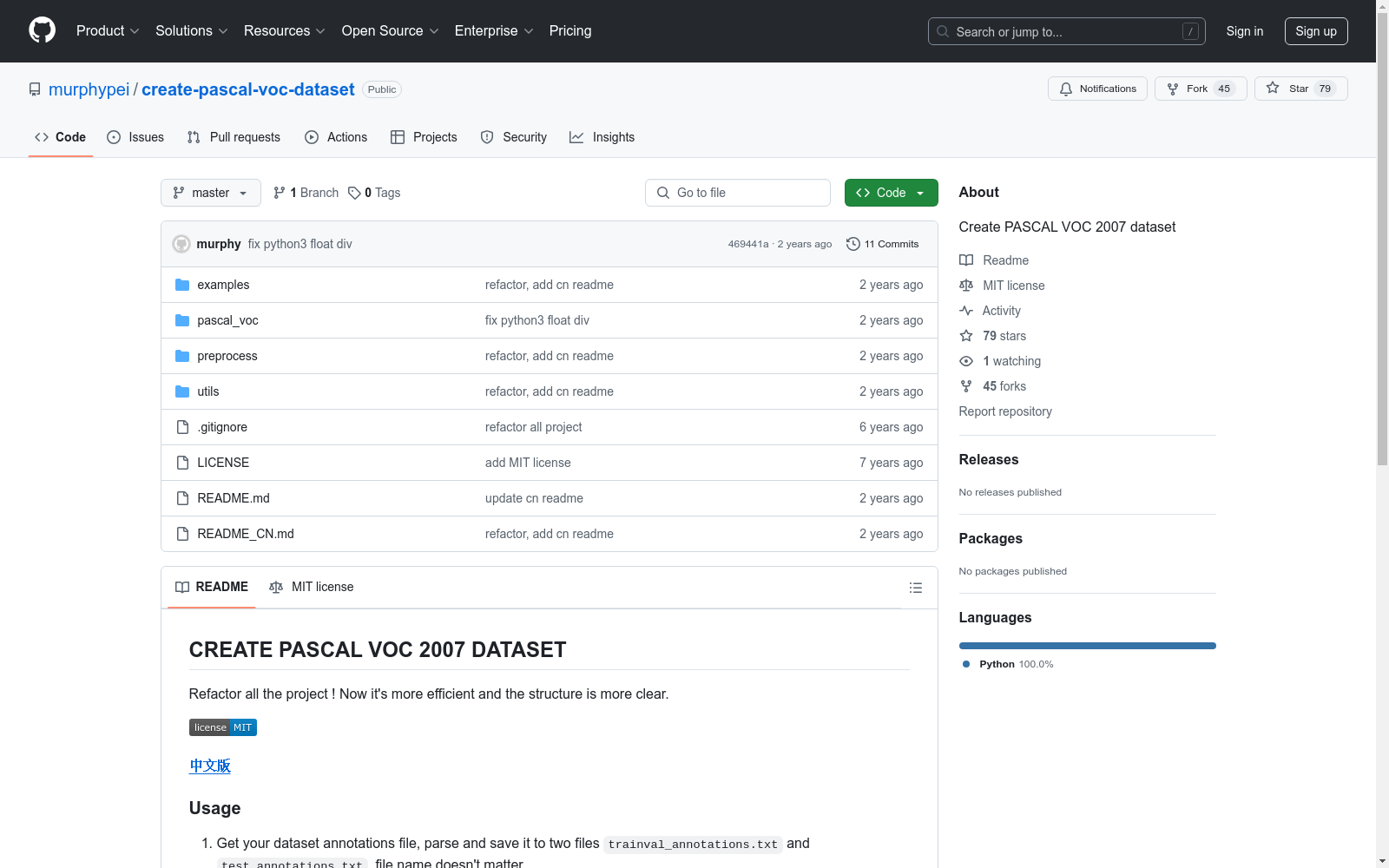This screenshot has width=1389, height=868.
Task: Open the 'add MIT license' commit message
Action: point(528,463)
